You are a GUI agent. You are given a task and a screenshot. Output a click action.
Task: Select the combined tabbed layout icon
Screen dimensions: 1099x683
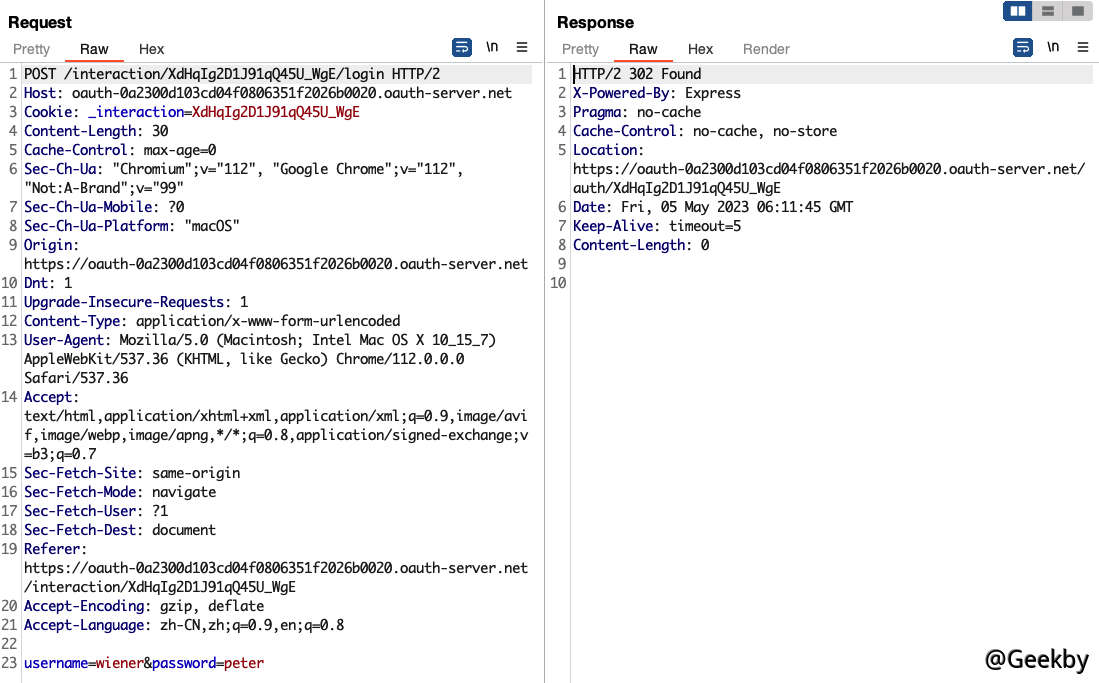[x=1077, y=11]
